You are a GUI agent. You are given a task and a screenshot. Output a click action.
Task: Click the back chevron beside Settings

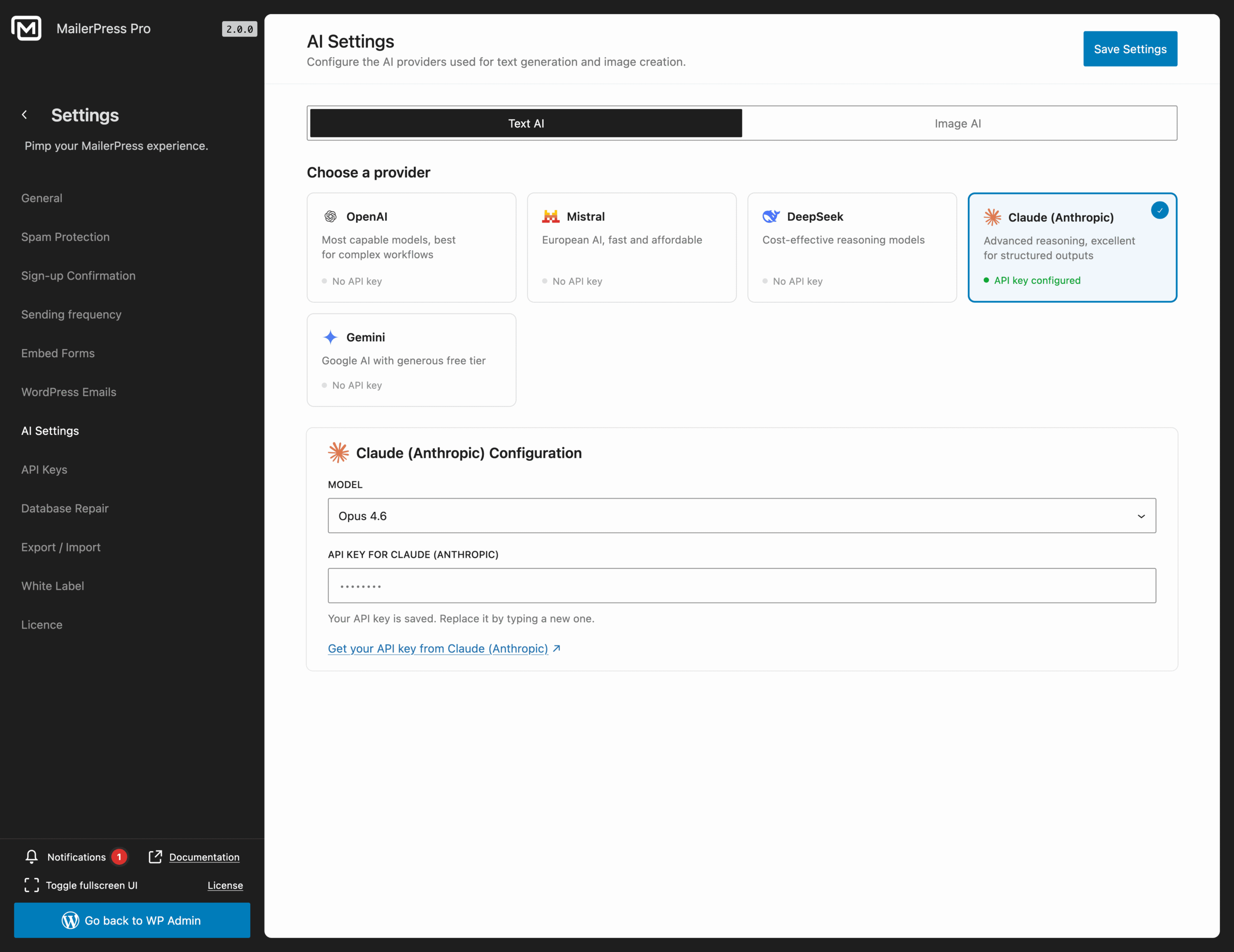24,115
